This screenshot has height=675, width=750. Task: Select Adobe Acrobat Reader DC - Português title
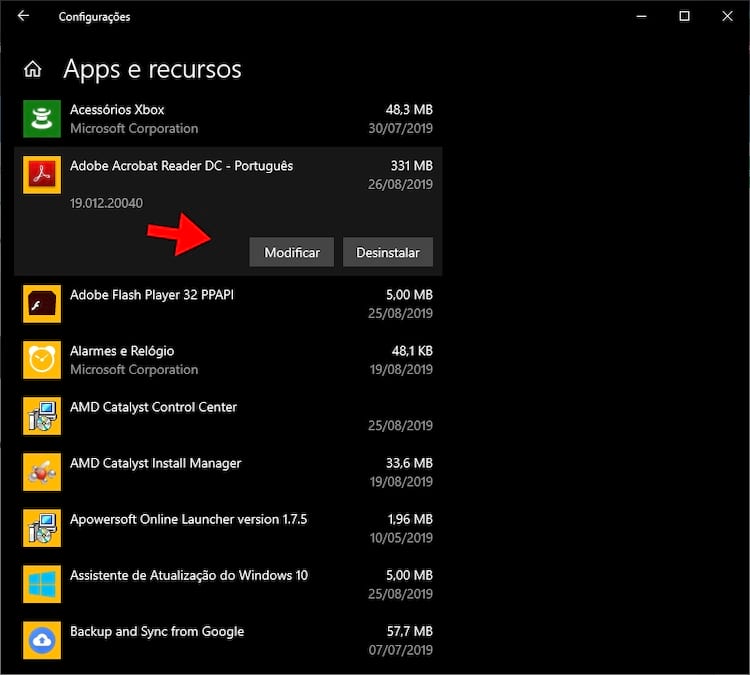182,166
